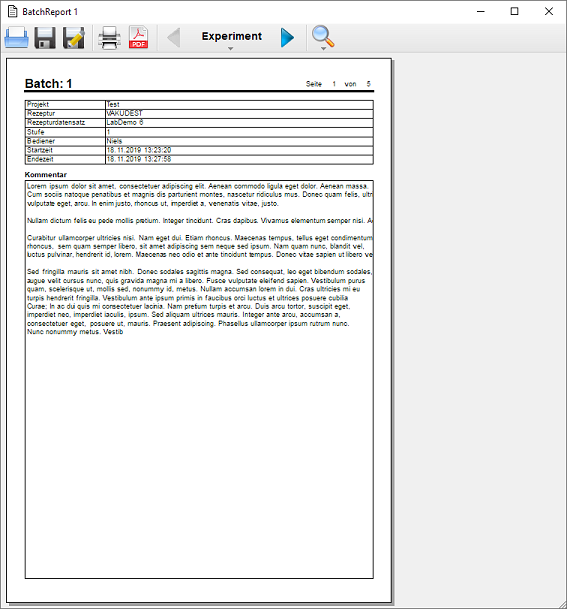Click the blue open report icon
567x609 pixels.
pyautogui.click(x=16, y=38)
